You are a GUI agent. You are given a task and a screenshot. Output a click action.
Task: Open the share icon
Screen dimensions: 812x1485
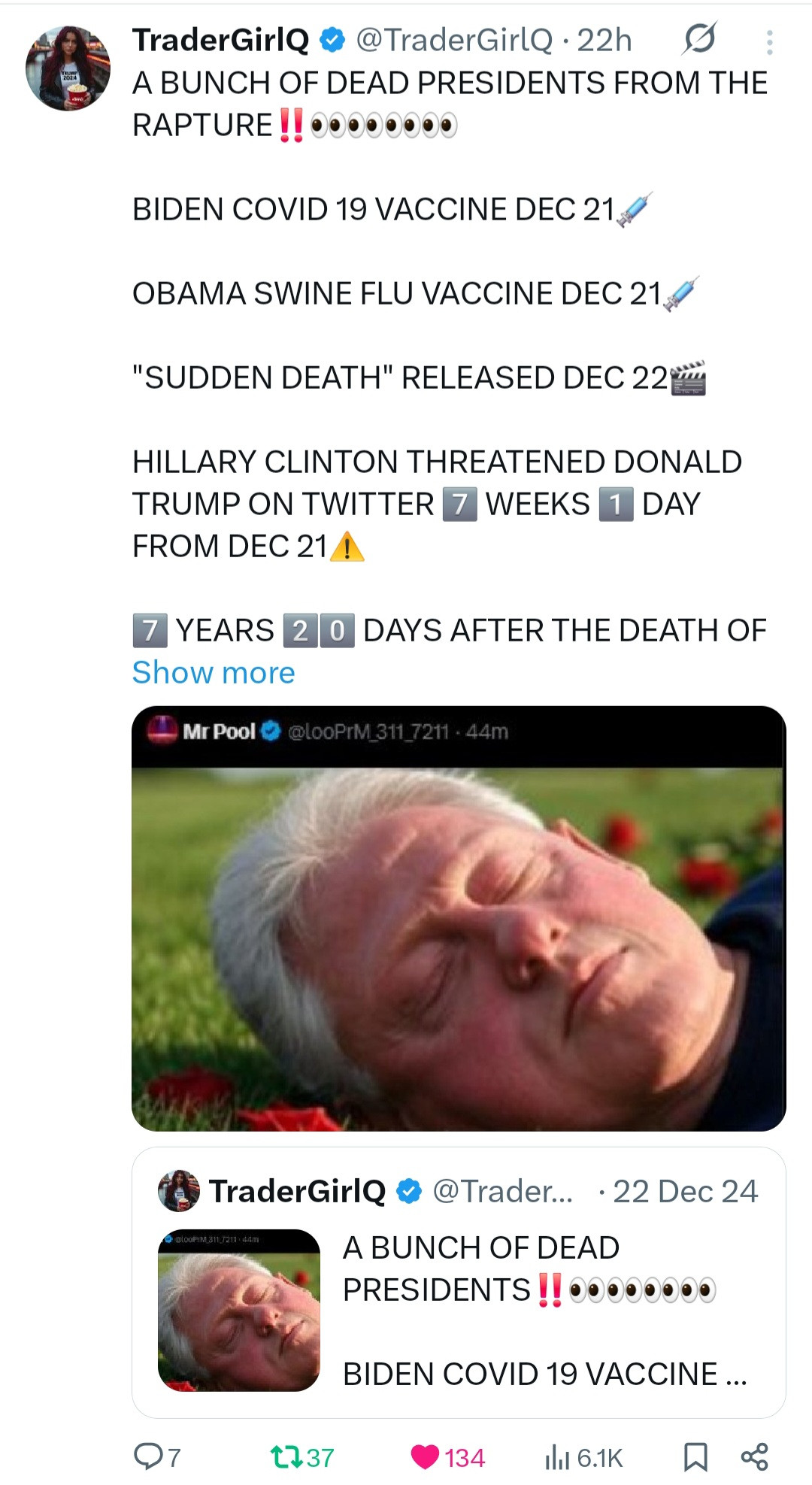(754, 1456)
